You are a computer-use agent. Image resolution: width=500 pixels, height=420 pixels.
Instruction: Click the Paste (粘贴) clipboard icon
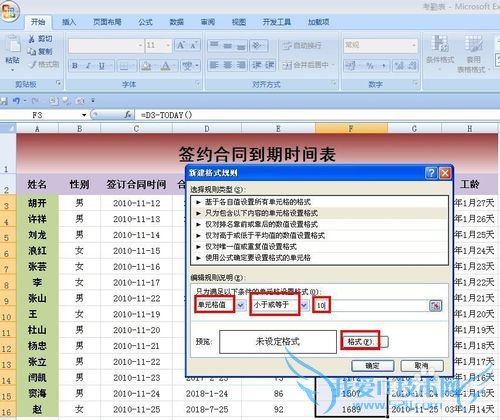point(13,43)
